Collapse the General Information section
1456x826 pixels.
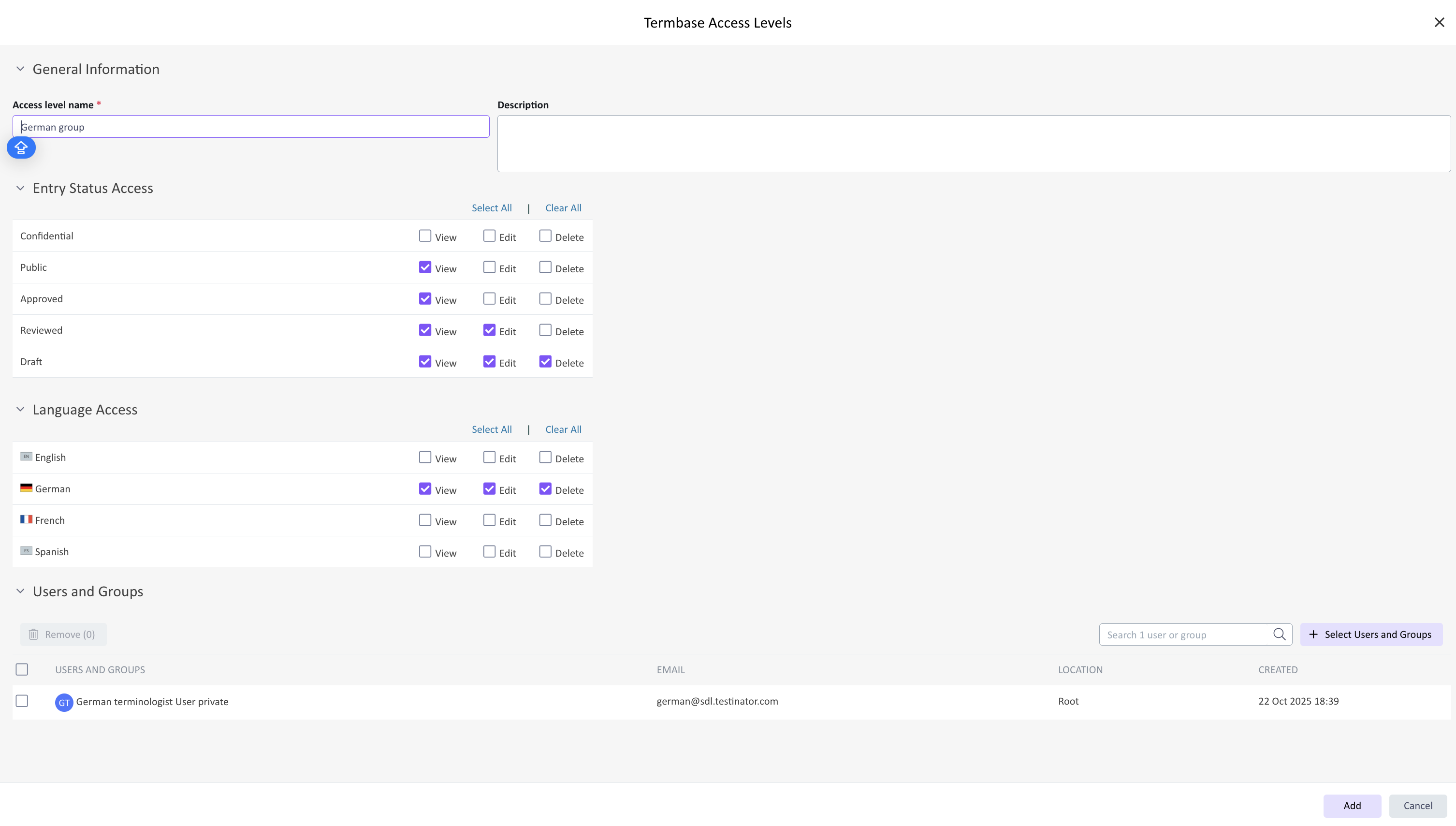coord(20,69)
